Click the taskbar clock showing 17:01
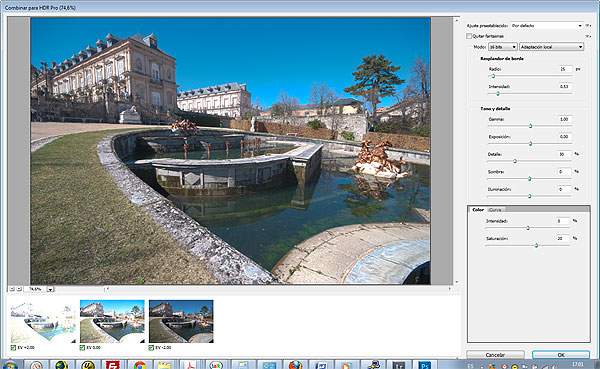600x369 pixels. point(578,364)
